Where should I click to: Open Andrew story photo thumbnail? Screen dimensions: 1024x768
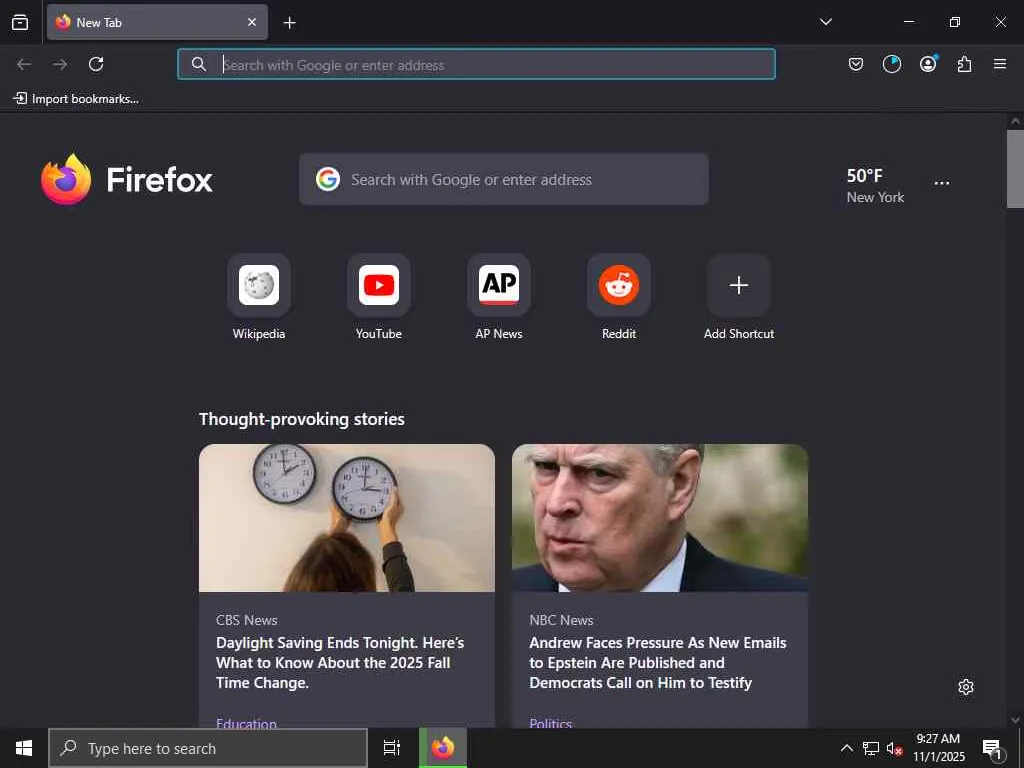[x=660, y=518]
